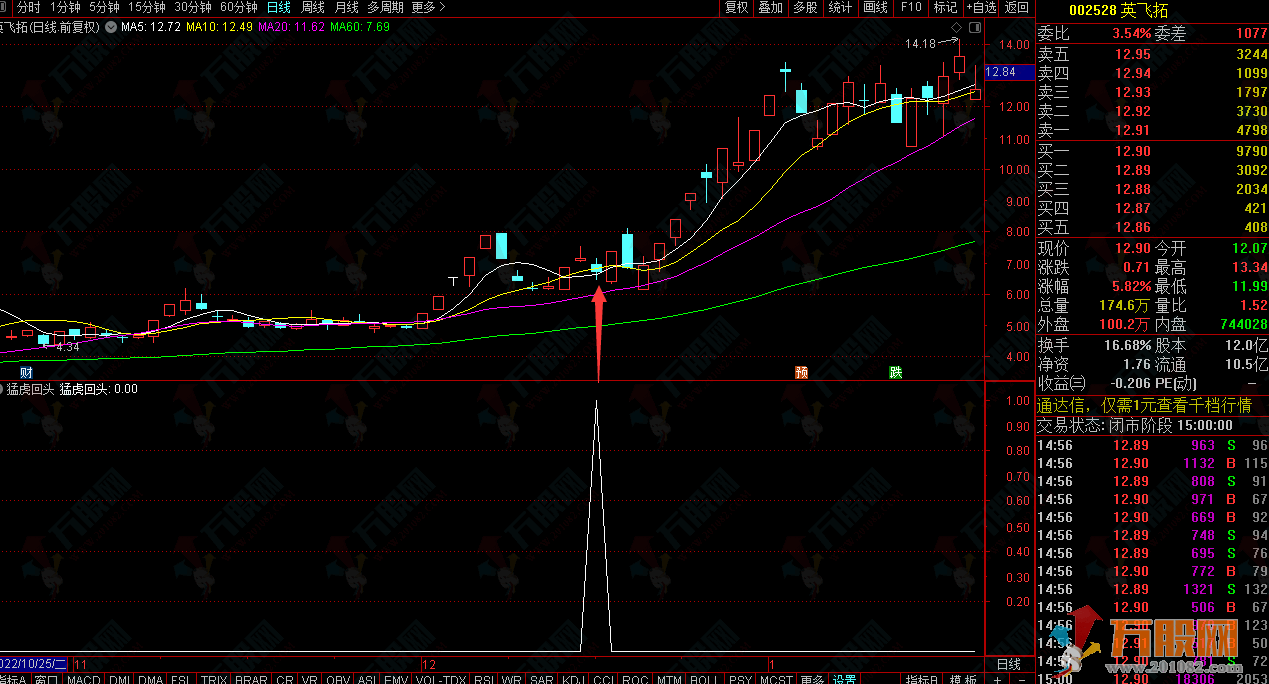Select the 月线 monthly period
1269x684 pixels.
coord(346,7)
